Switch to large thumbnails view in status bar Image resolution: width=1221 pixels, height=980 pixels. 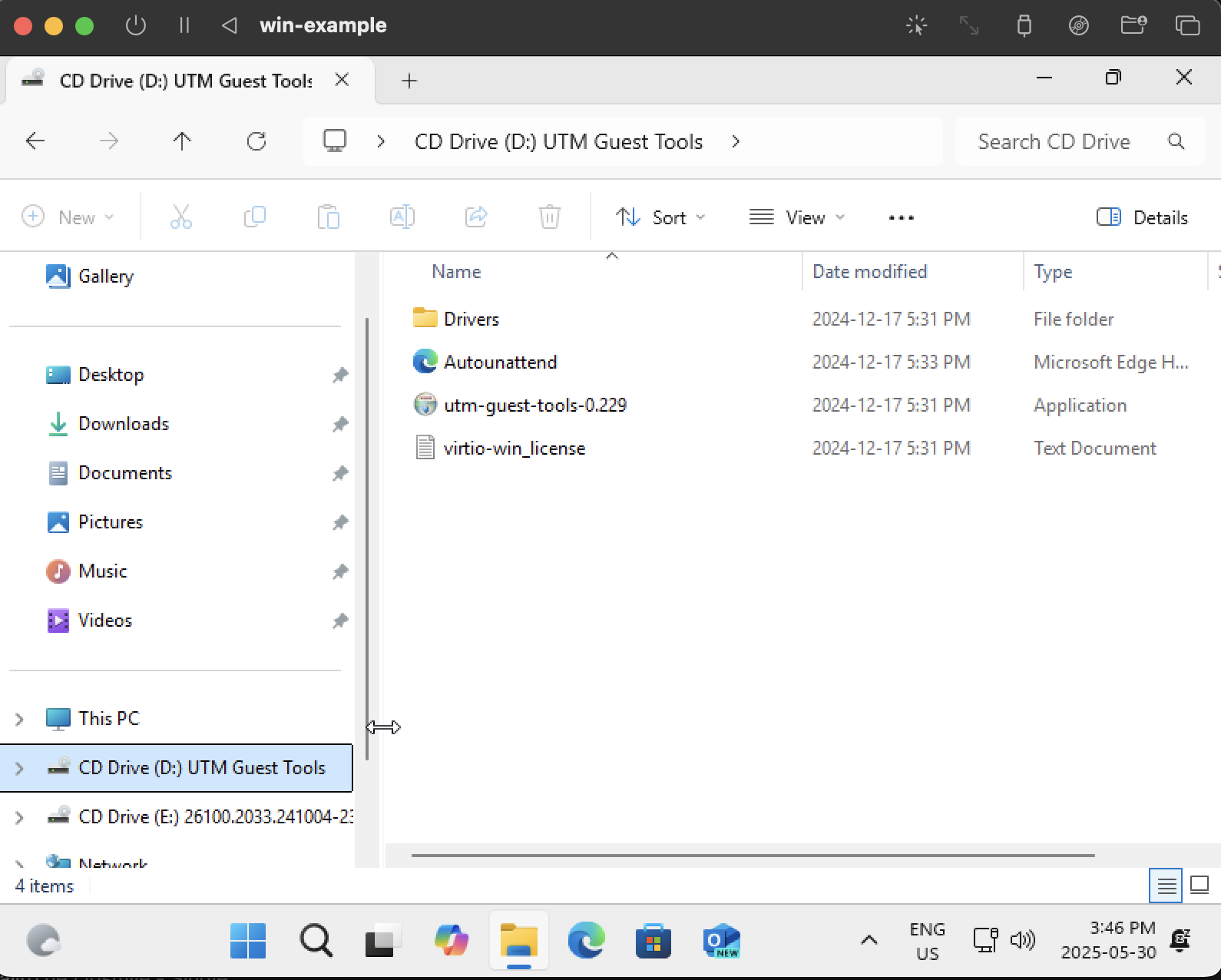[x=1199, y=886]
